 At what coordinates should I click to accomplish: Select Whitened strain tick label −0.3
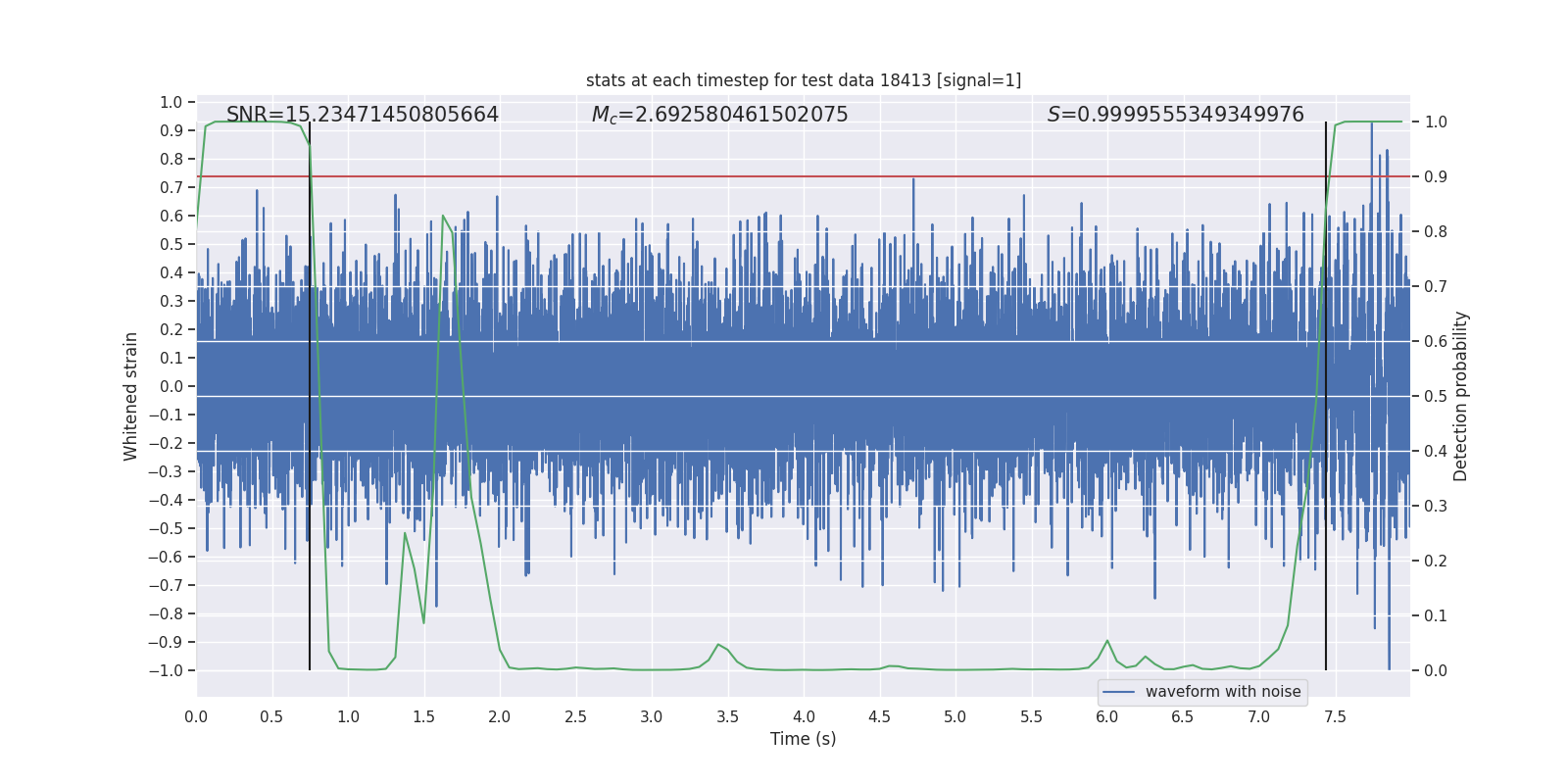point(166,471)
